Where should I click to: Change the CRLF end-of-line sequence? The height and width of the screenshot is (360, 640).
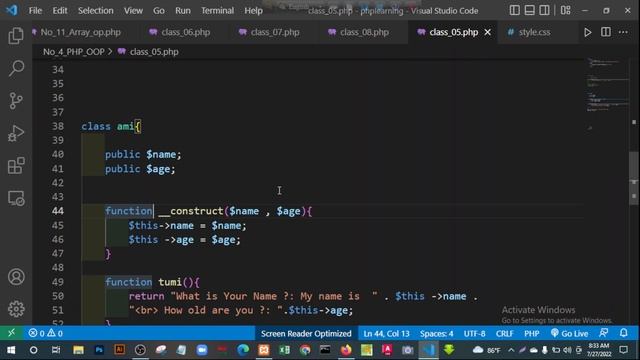[x=504, y=333]
